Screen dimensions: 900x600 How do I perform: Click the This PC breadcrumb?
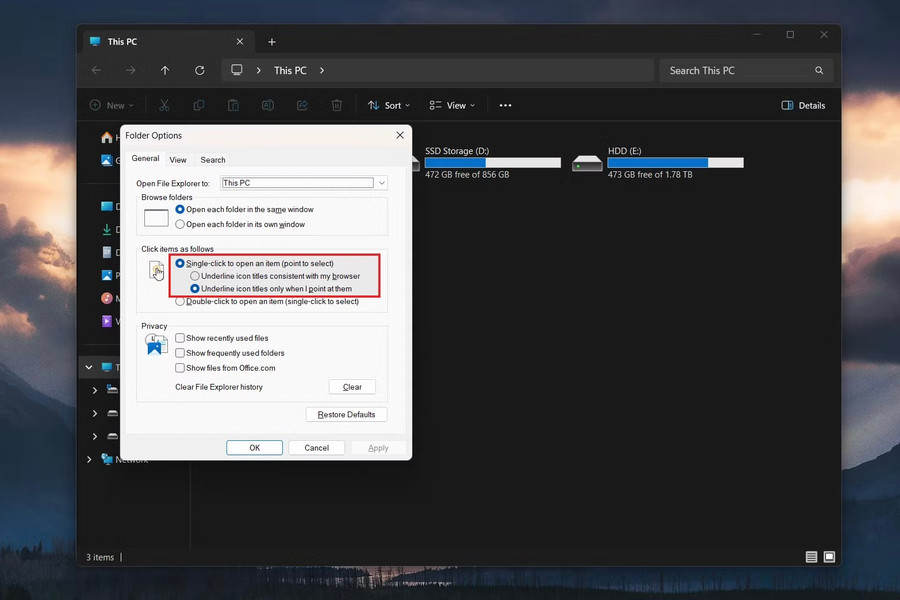(290, 70)
